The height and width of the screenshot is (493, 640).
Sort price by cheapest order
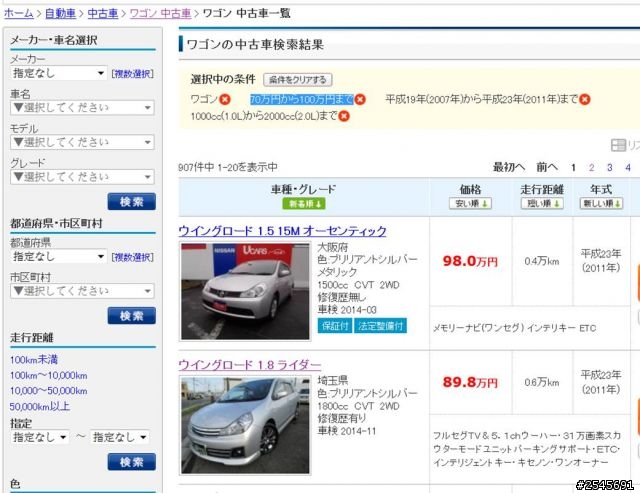(x=470, y=203)
